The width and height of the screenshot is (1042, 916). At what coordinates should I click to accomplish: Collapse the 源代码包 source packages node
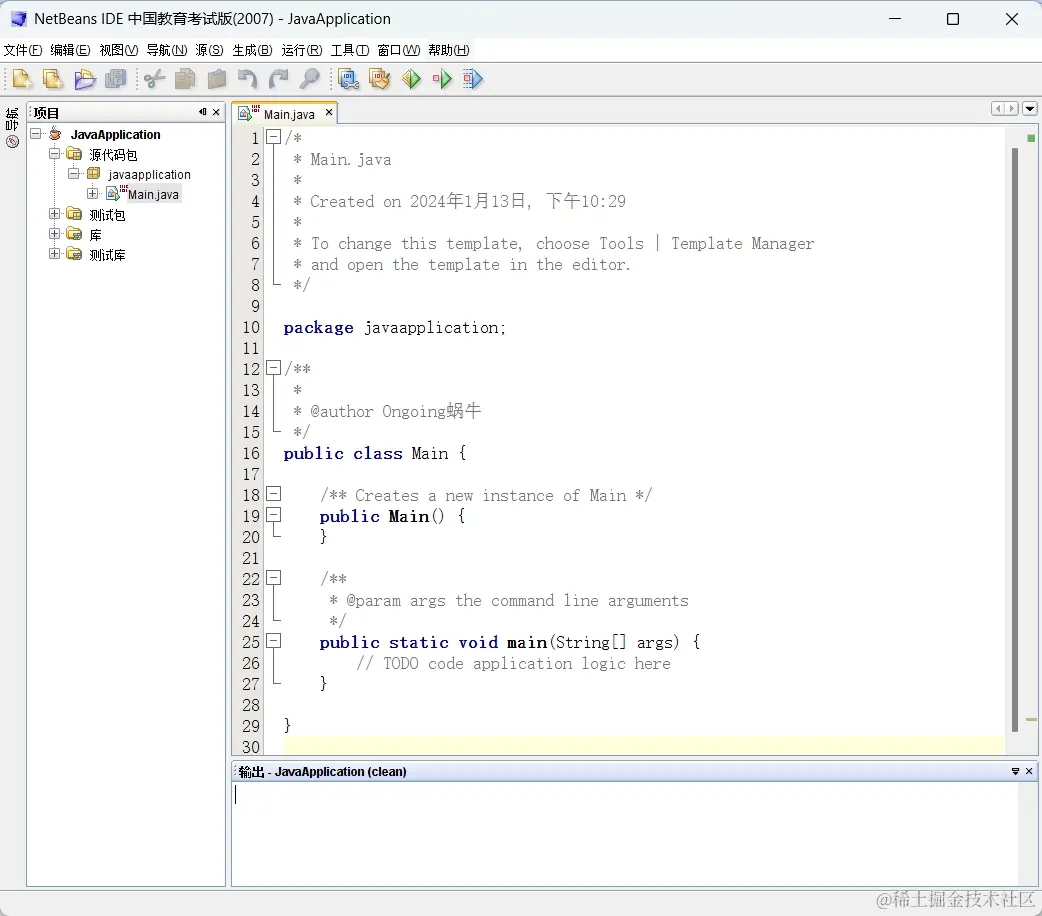[x=54, y=154]
